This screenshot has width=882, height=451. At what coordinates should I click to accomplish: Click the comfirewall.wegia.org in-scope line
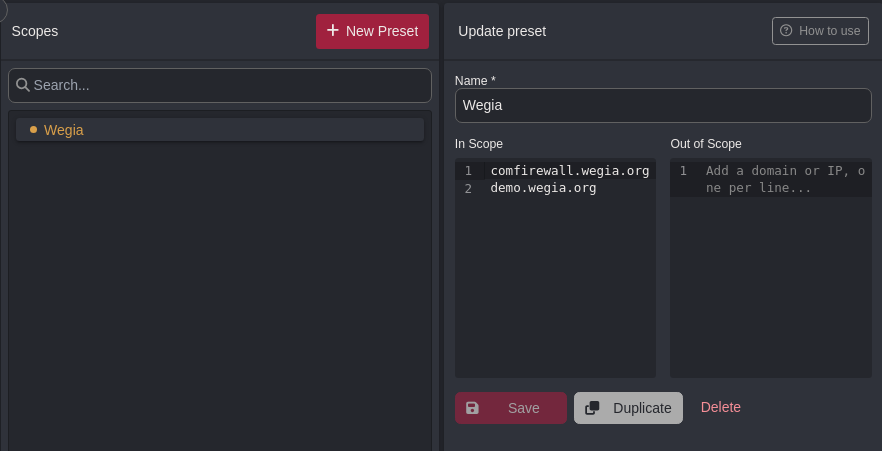click(x=570, y=171)
